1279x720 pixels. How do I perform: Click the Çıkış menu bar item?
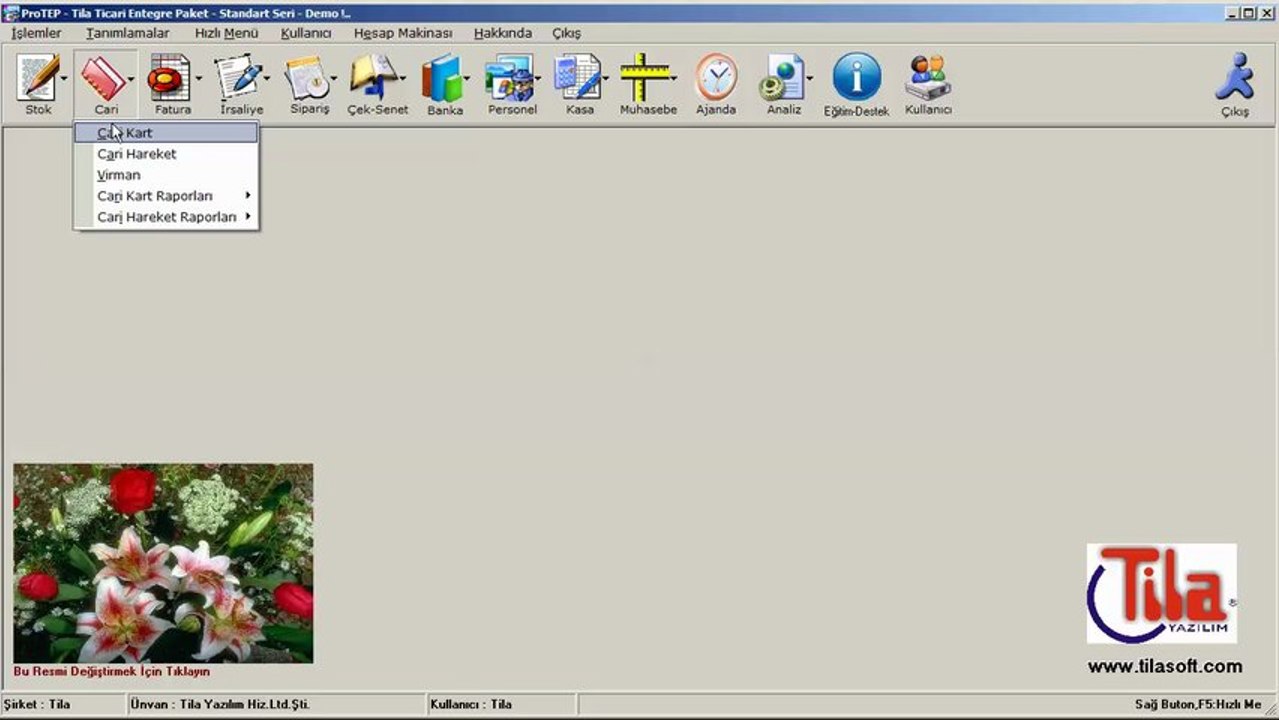pyautogui.click(x=566, y=33)
